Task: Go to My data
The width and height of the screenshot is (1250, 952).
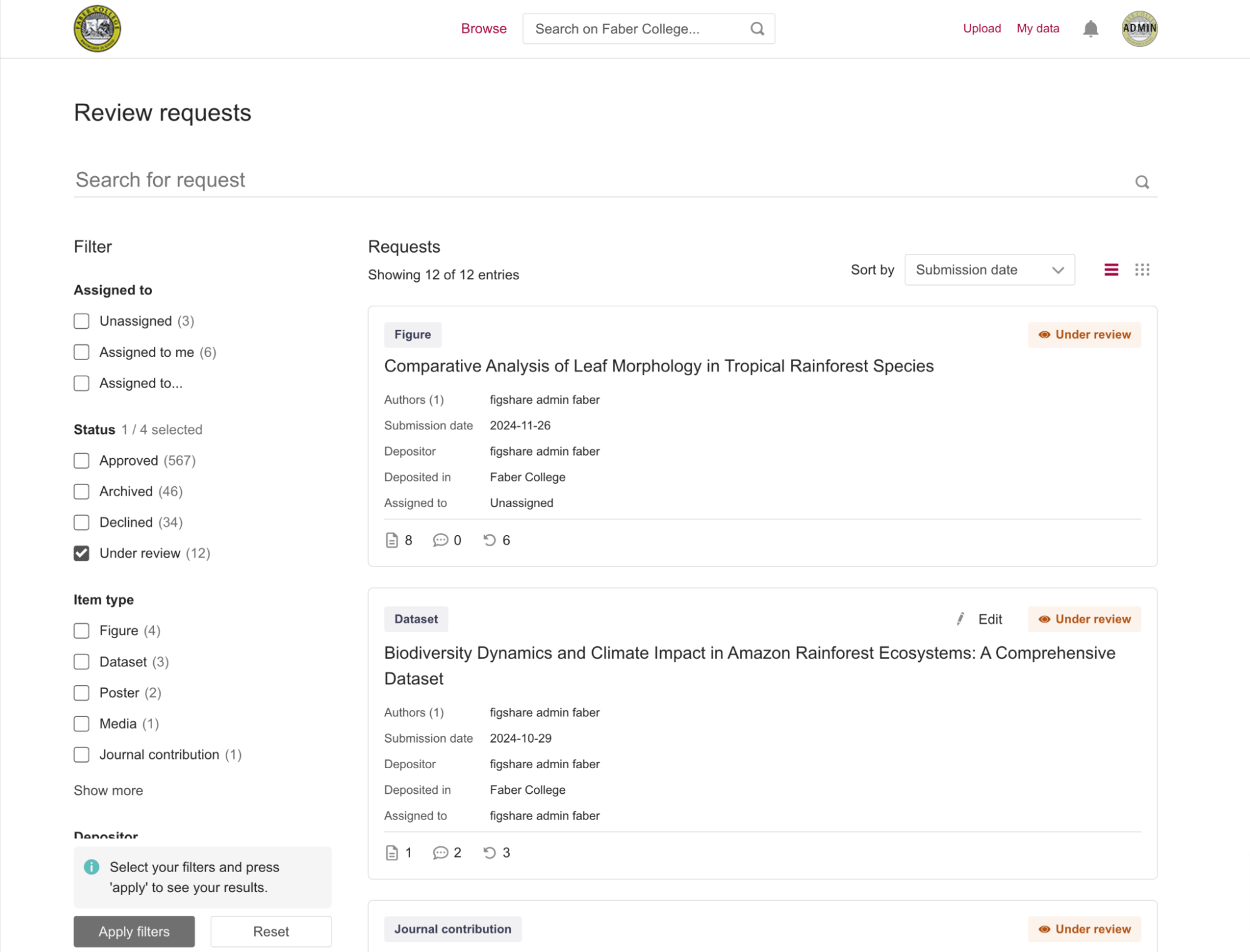Action: coord(1037,28)
